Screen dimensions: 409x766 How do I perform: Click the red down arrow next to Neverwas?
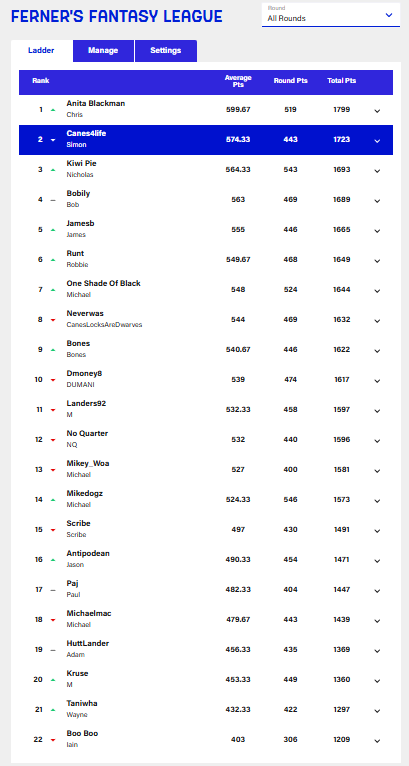pyautogui.click(x=53, y=320)
